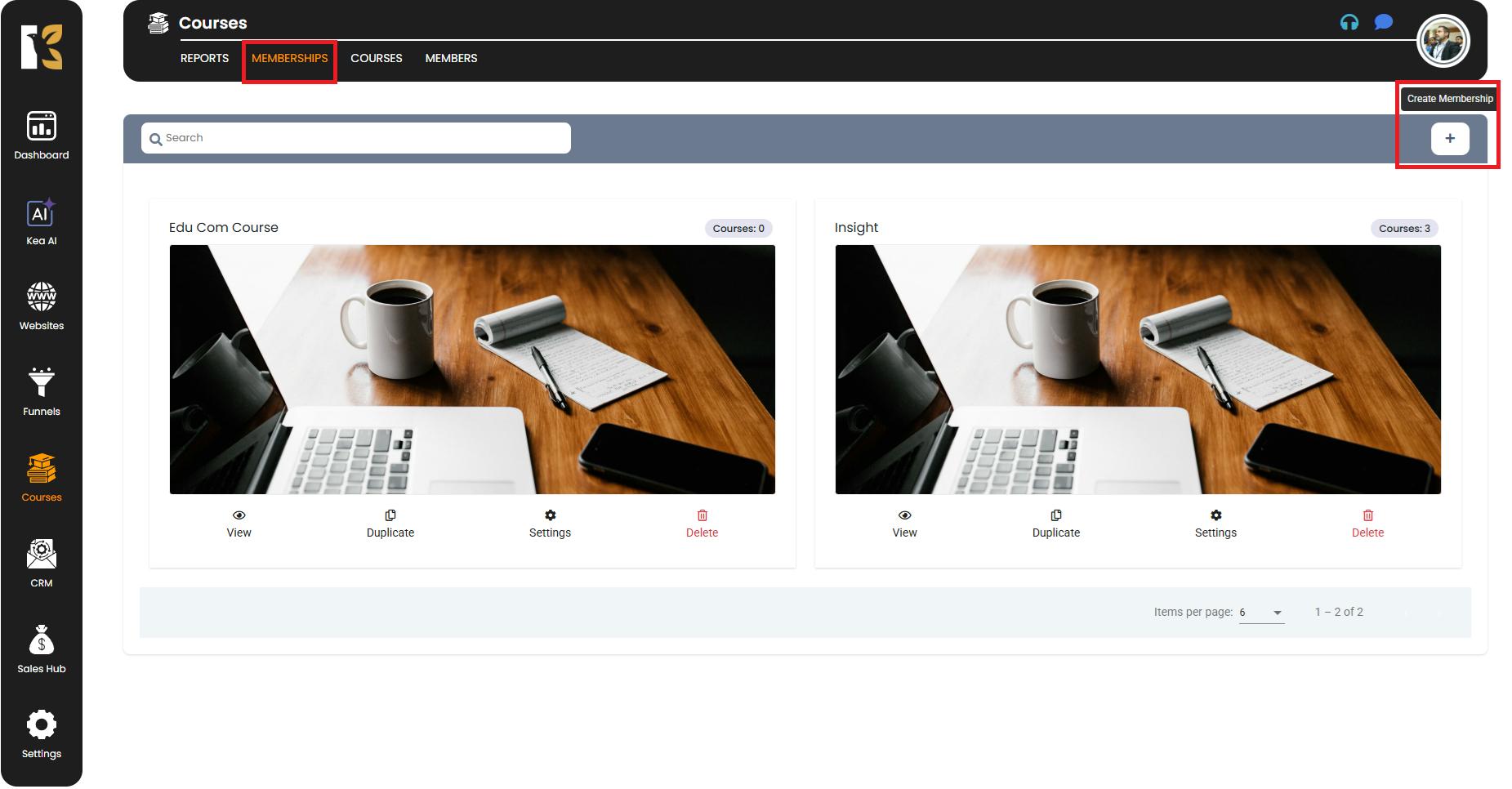Open the user profile avatar
Screen dimensions: 1512x789
(x=1443, y=41)
